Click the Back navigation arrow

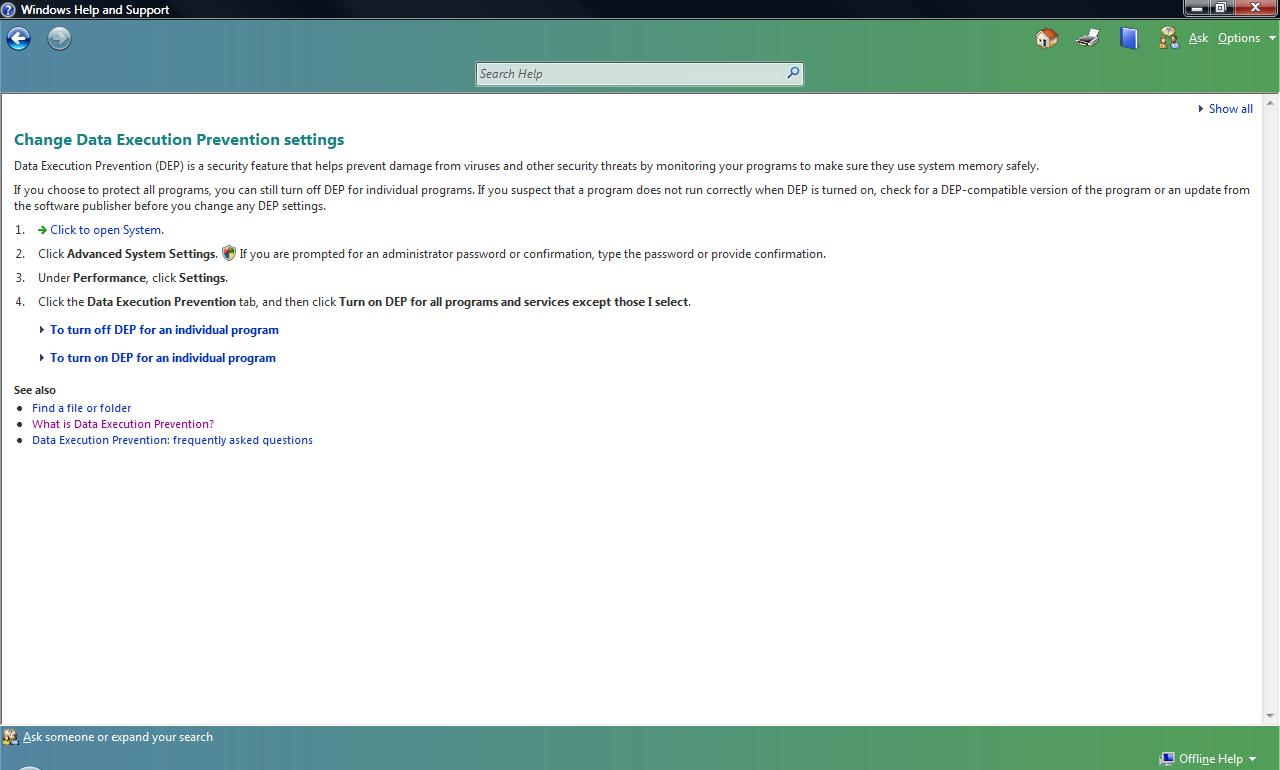point(19,39)
